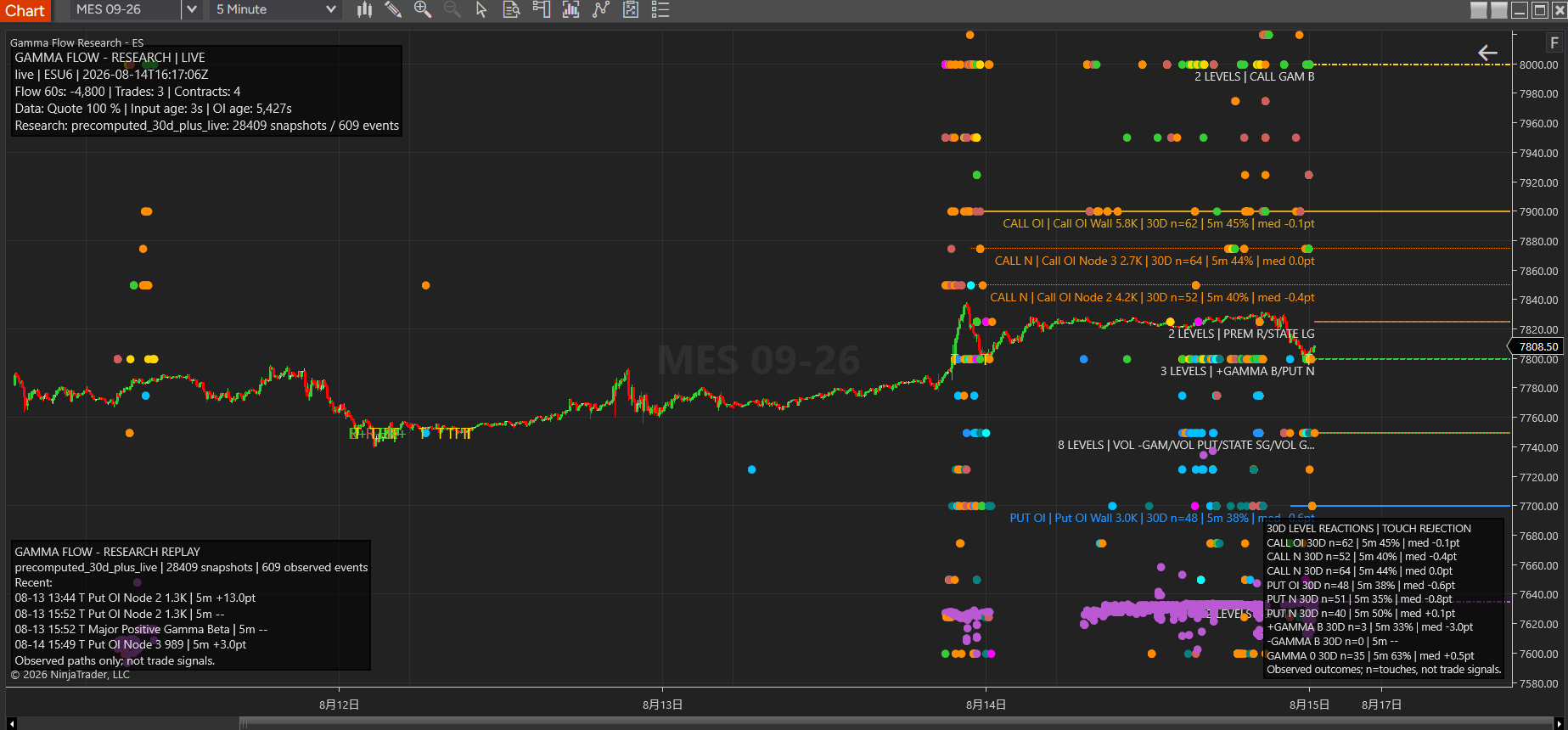This screenshot has height=730, width=1568.
Task: Click the 'CALL OI | Call OI Wall 5.8K' level label
Action: point(1158,223)
